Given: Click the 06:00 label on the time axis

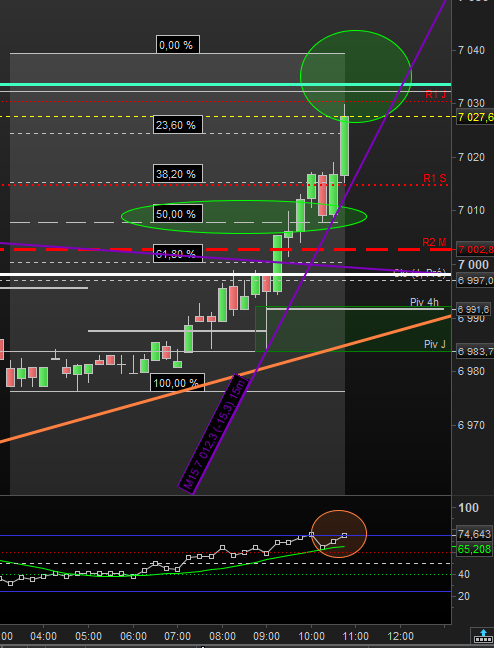Looking at the screenshot, I should [x=133, y=635].
